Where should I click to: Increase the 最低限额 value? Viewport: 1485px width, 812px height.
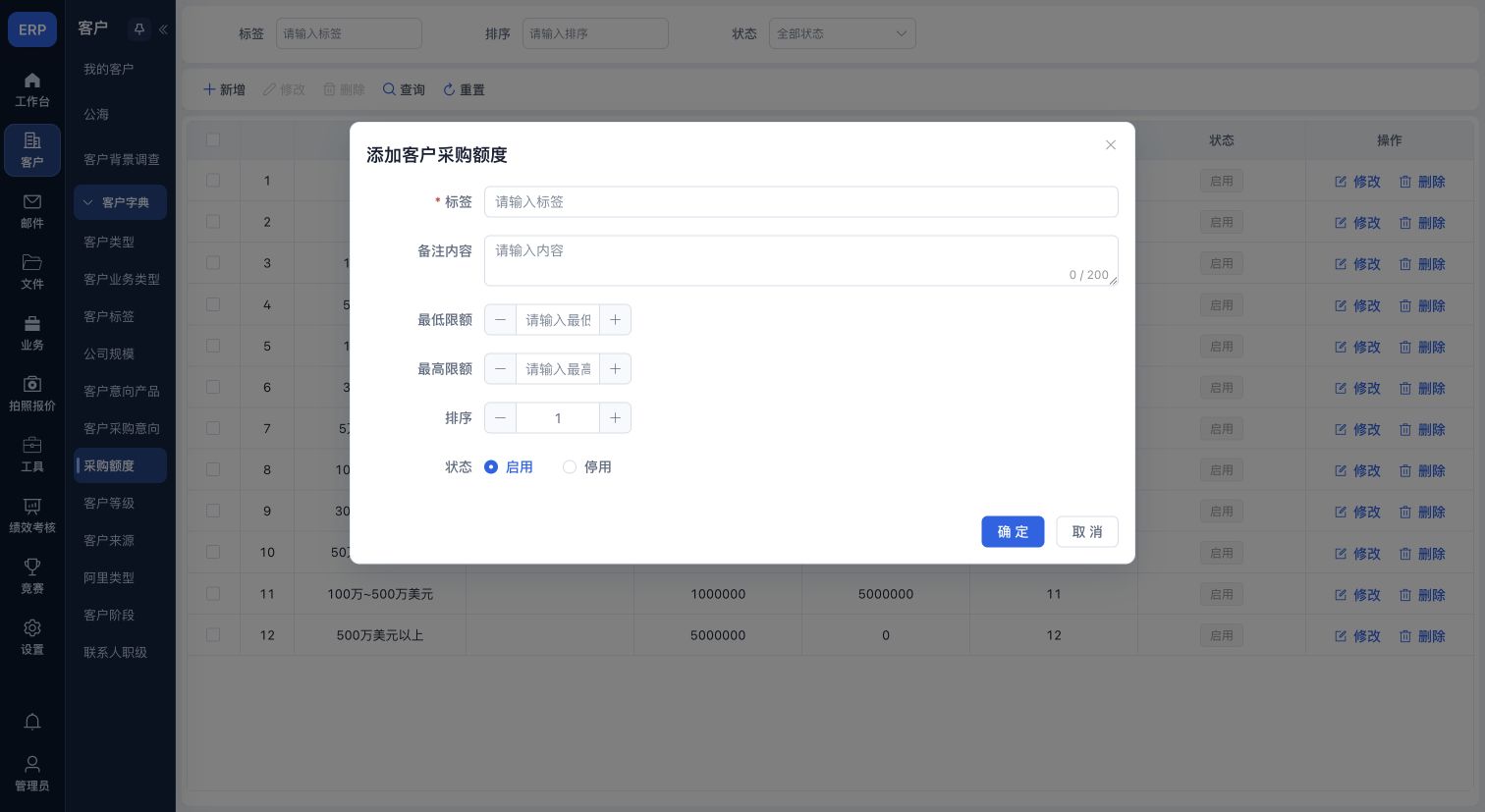point(615,320)
